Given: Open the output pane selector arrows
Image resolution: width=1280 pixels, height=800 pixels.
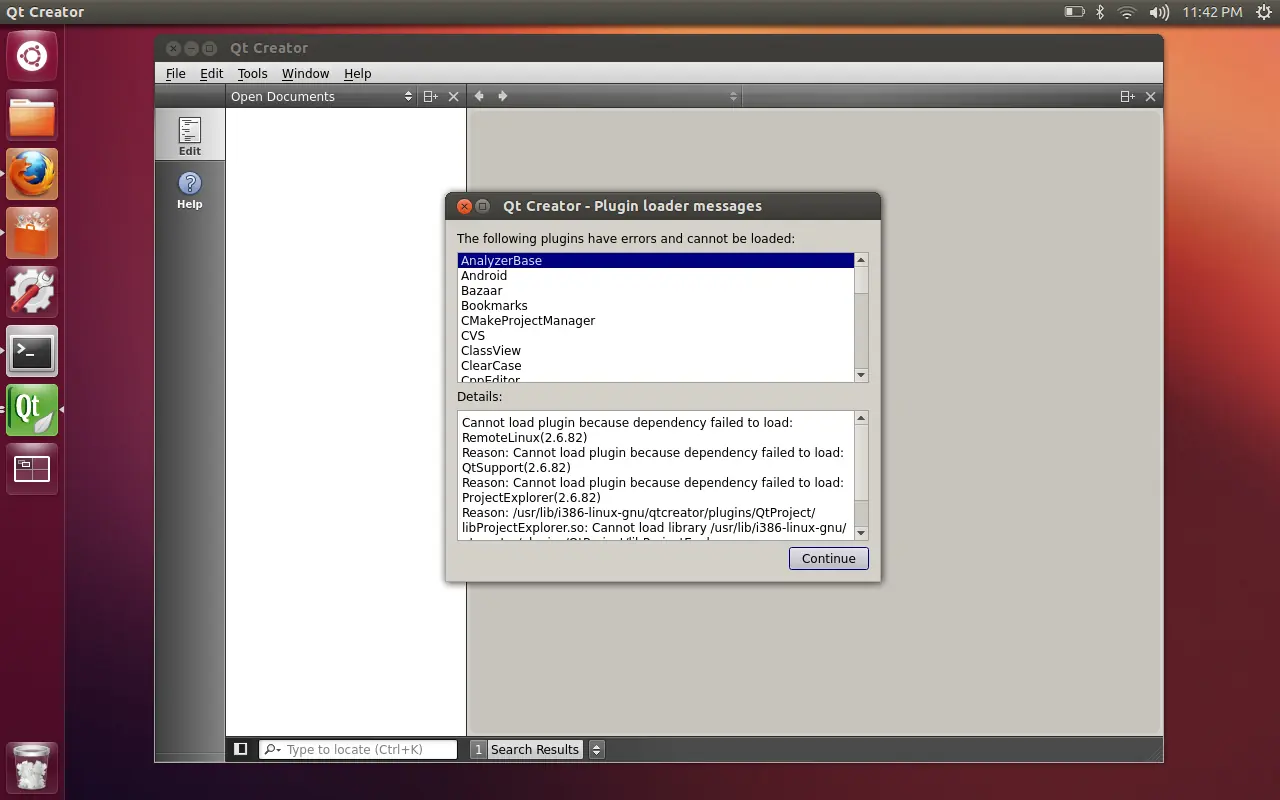Looking at the screenshot, I should (x=597, y=749).
